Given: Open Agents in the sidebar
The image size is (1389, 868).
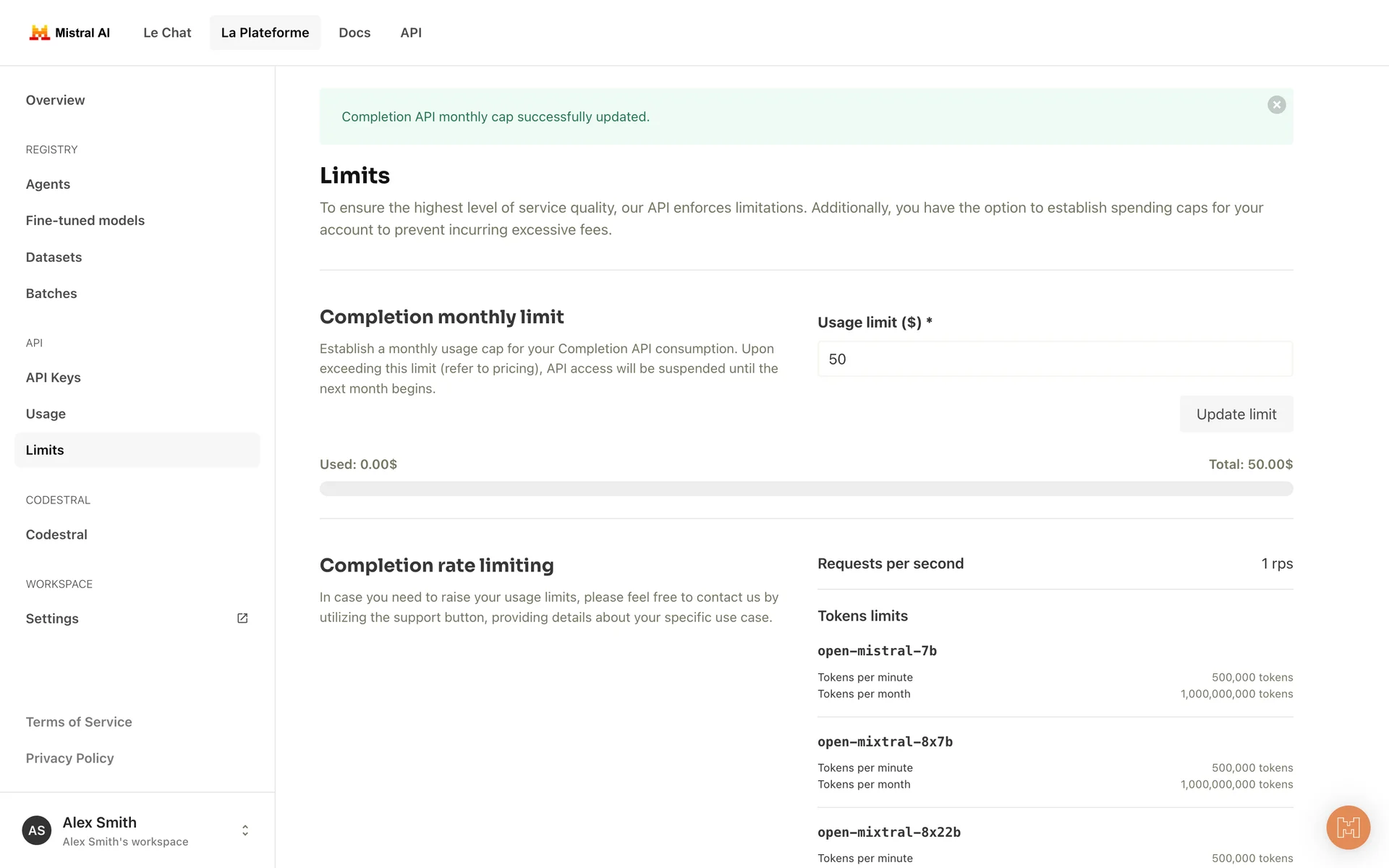Looking at the screenshot, I should point(48,184).
